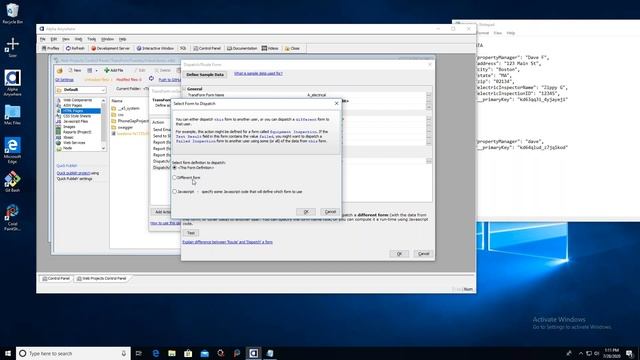Select the PhoneGapProjects folder in the file list
This screenshot has height=360, width=640.
pos(133,121)
